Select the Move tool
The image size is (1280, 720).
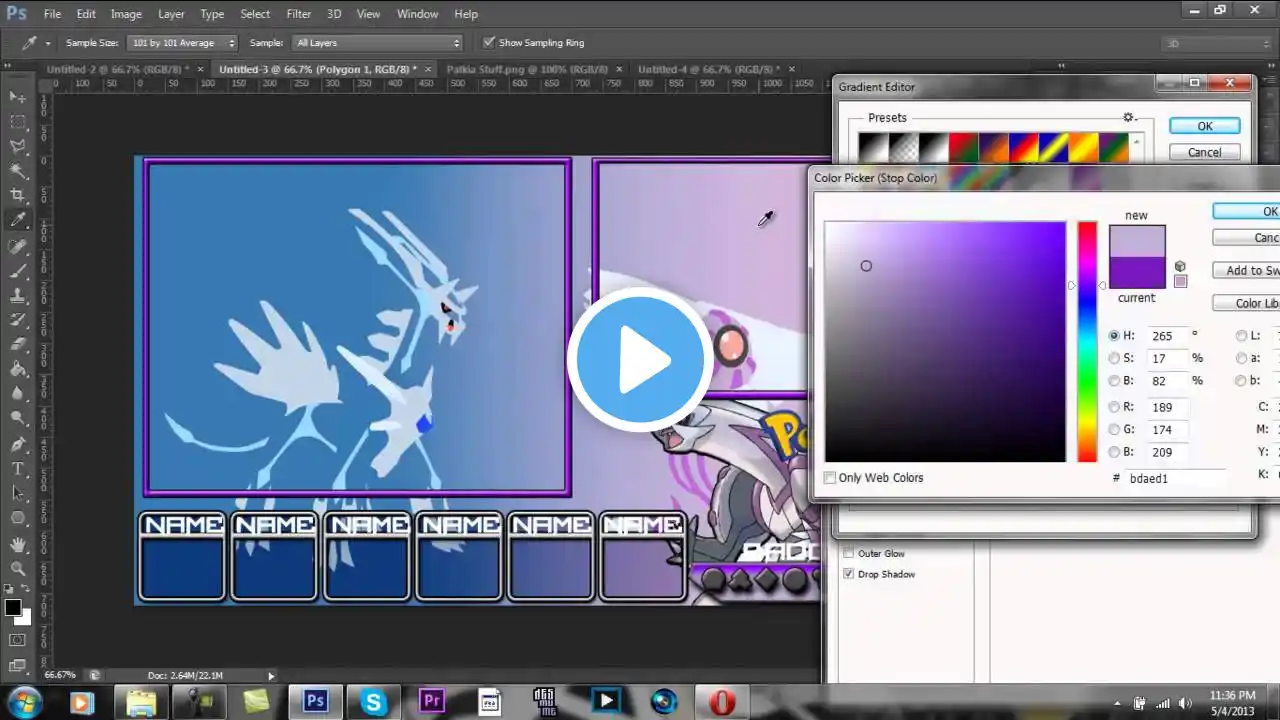click(x=18, y=97)
